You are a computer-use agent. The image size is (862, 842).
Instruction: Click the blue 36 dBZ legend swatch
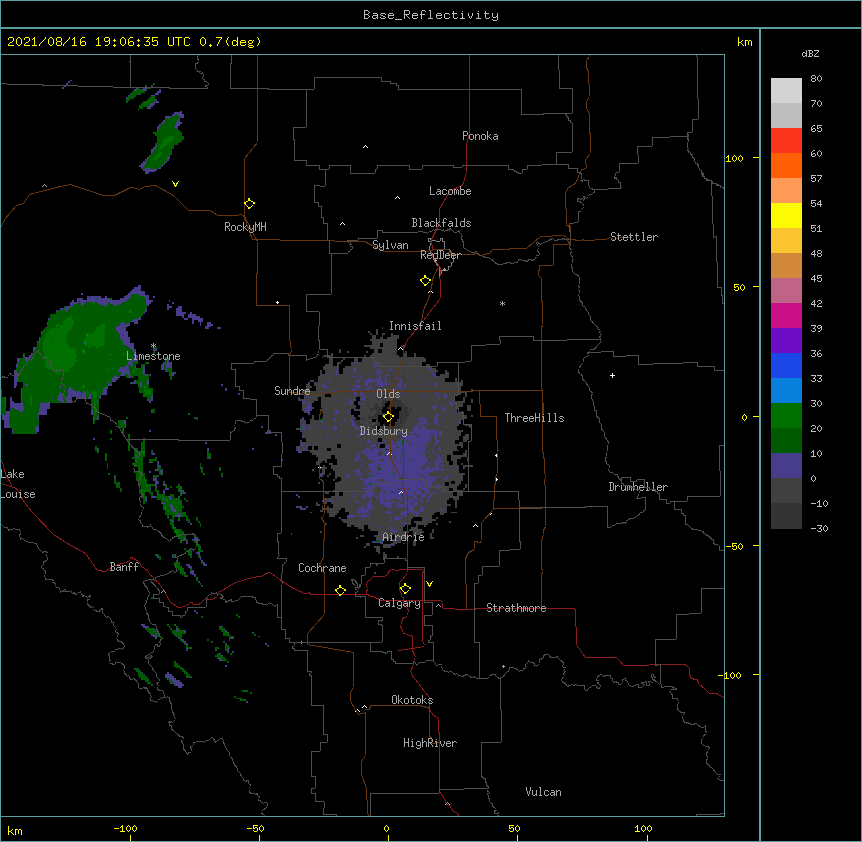tap(786, 365)
